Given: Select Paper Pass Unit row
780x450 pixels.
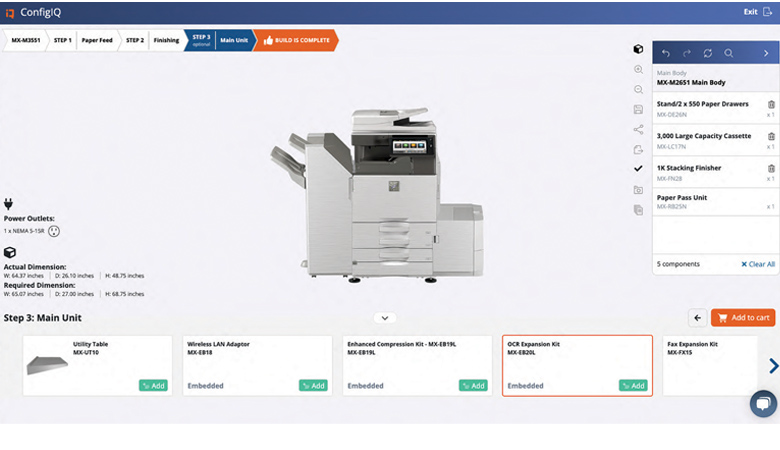Looking at the screenshot, I should 715,202.
